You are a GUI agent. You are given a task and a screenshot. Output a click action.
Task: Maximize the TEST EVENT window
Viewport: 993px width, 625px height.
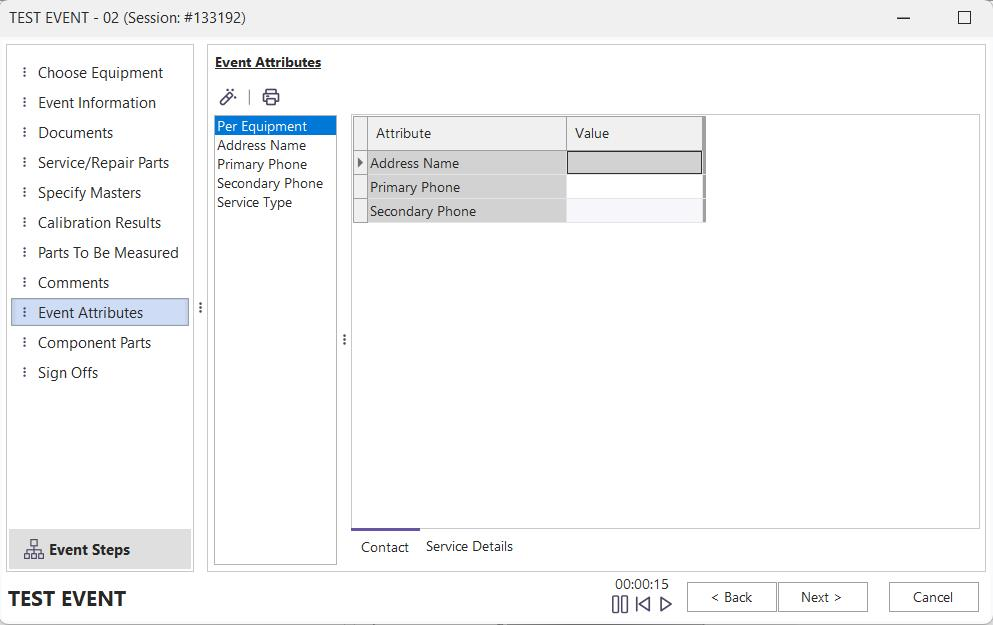964,17
